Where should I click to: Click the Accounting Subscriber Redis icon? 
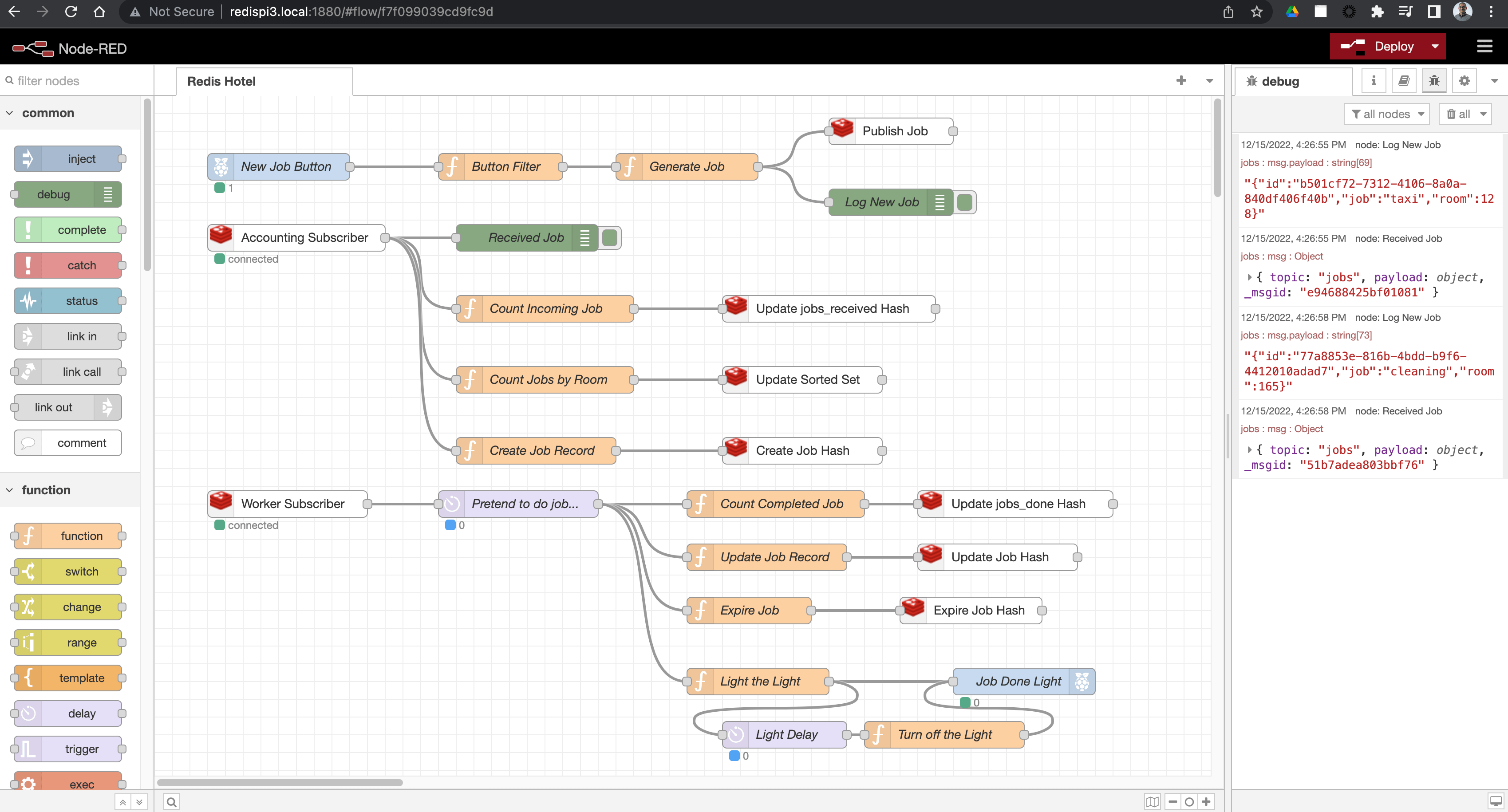click(220, 237)
